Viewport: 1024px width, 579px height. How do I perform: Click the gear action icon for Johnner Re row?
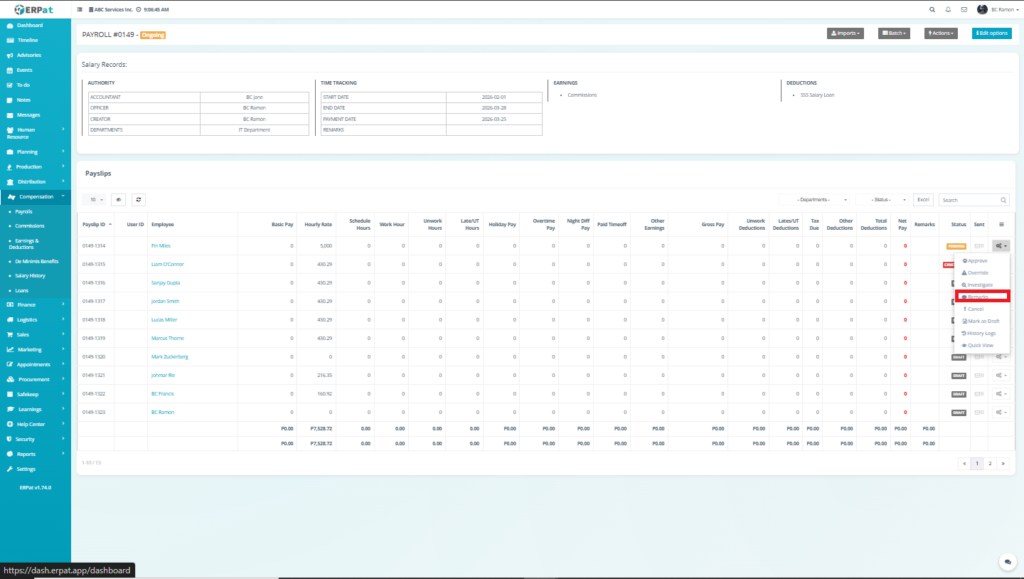click(1000, 375)
